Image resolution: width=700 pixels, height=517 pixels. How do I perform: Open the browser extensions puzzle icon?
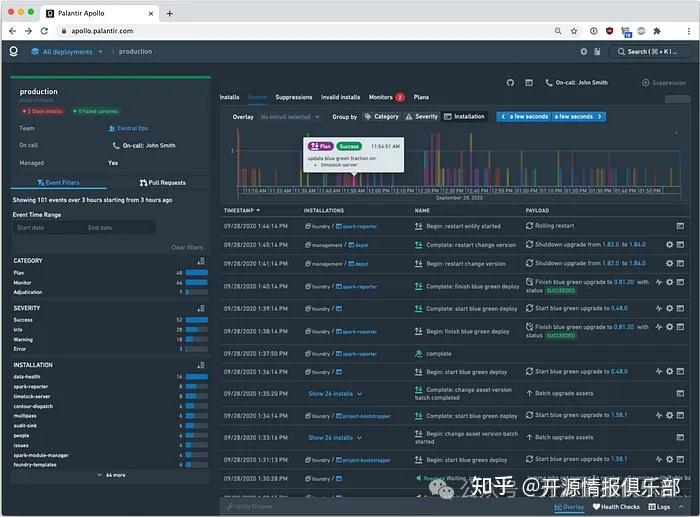(657, 31)
